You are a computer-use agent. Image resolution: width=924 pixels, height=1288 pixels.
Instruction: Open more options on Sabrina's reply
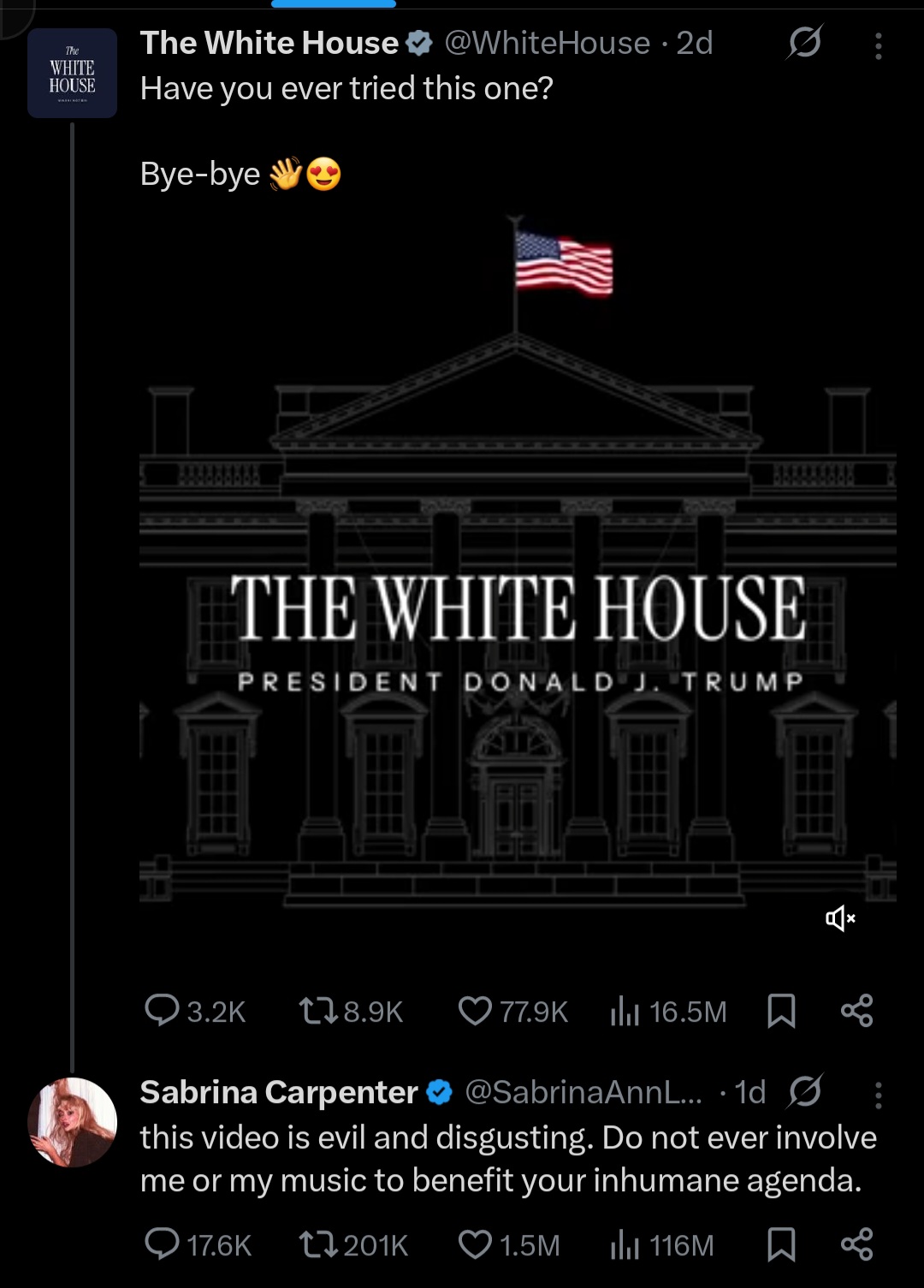880,1092
